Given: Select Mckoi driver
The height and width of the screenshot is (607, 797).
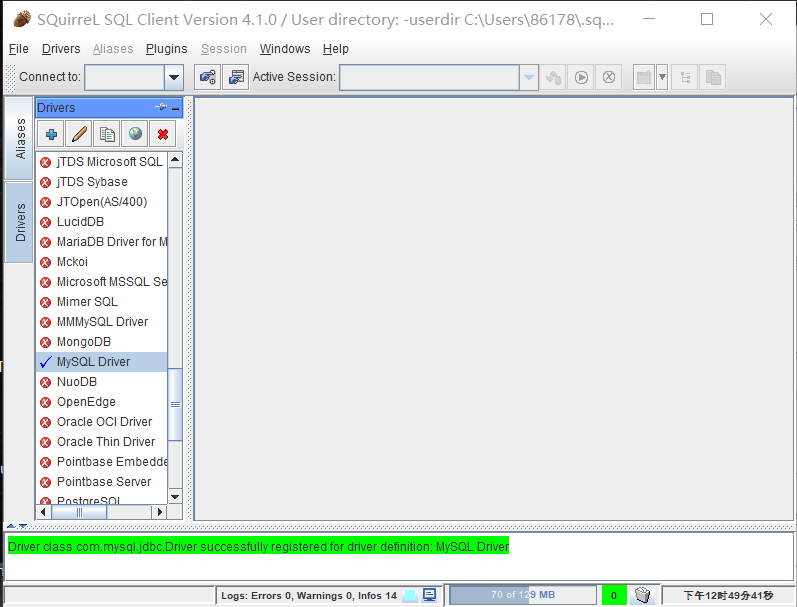Looking at the screenshot, I should pos(102,262).
